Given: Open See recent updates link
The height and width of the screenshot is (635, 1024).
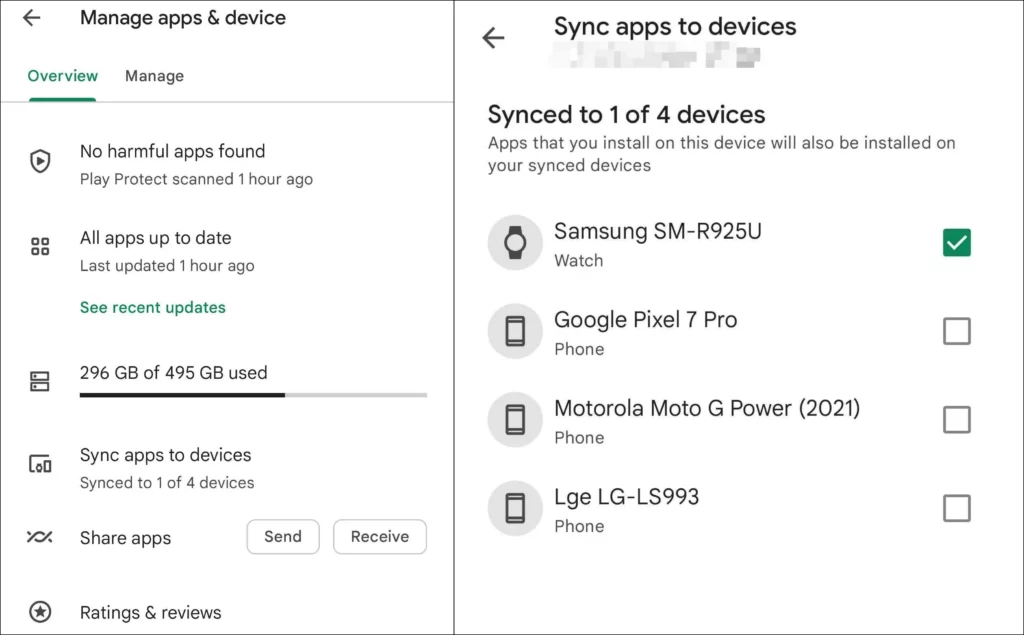Looking at the screenshot, I should [x=153, y=307].
